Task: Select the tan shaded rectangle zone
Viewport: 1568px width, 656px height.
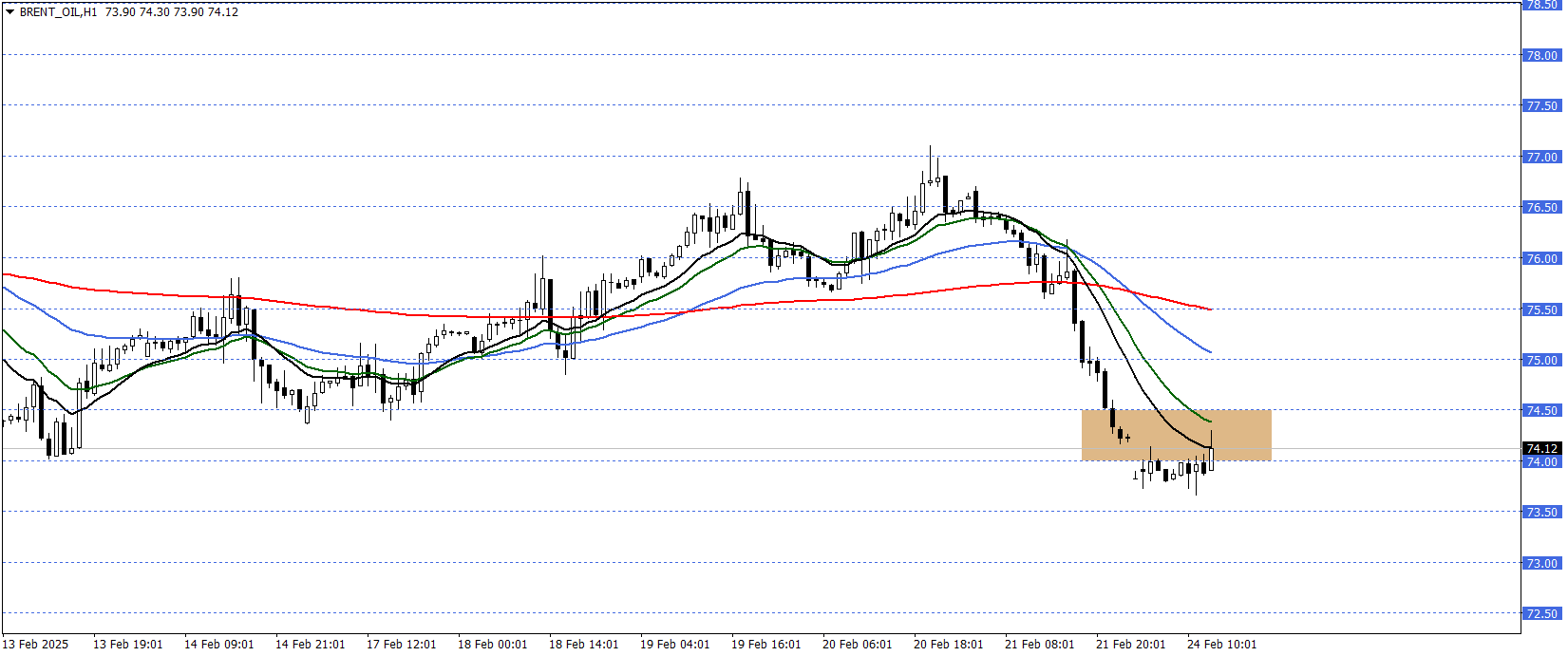Action: [1177, 435]
